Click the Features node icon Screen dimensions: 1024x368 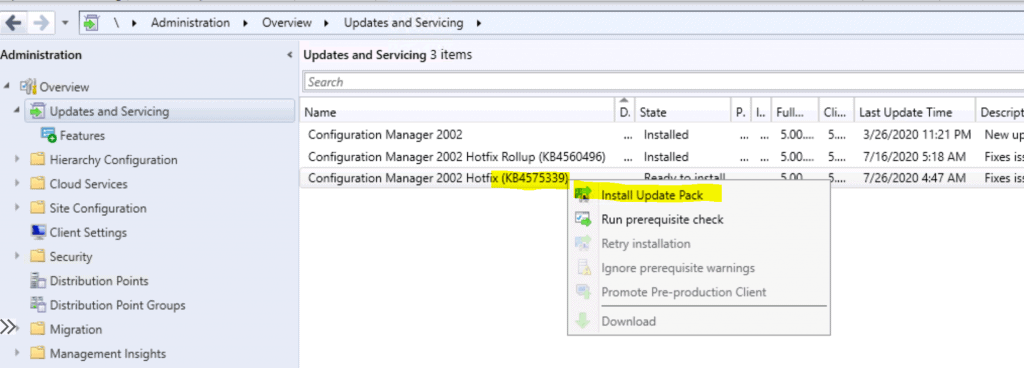pos(49,135)
